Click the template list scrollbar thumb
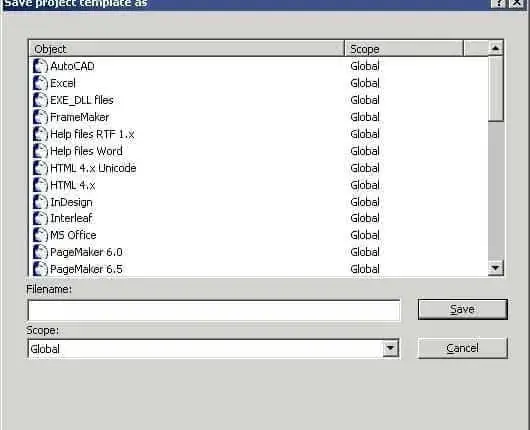 point(496,89)
